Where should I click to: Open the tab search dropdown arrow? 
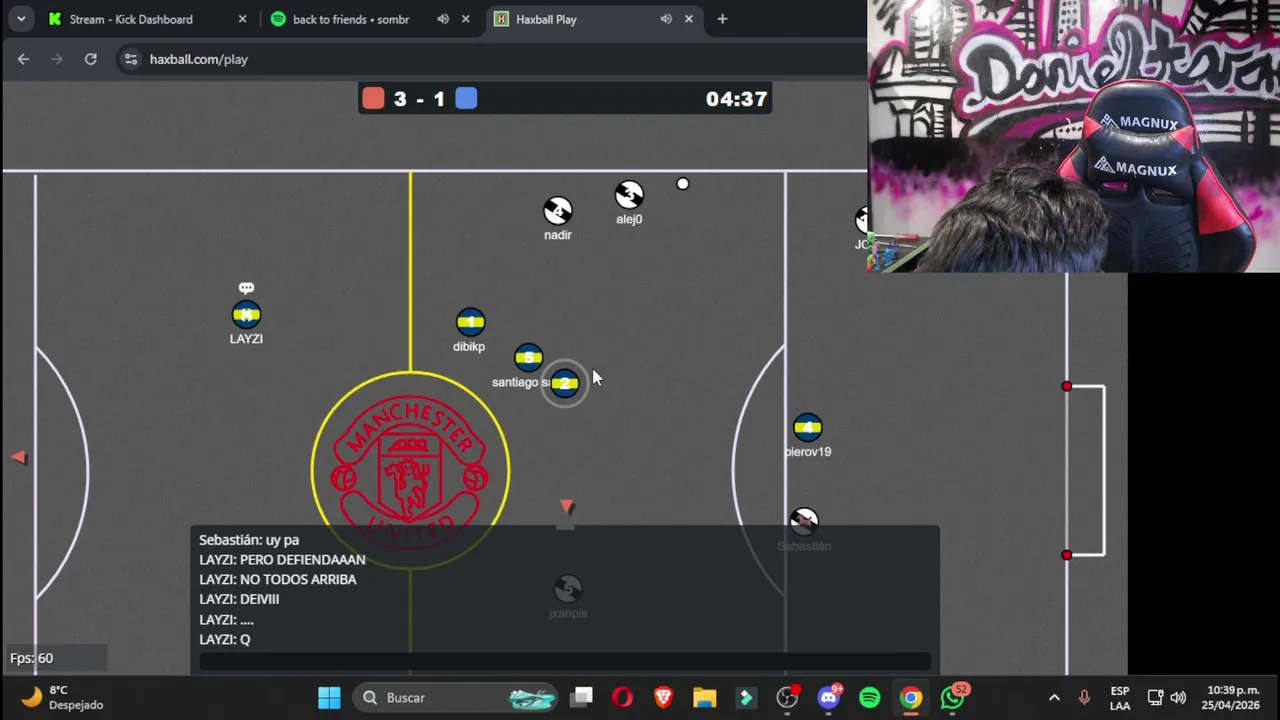tap(20, 19)
